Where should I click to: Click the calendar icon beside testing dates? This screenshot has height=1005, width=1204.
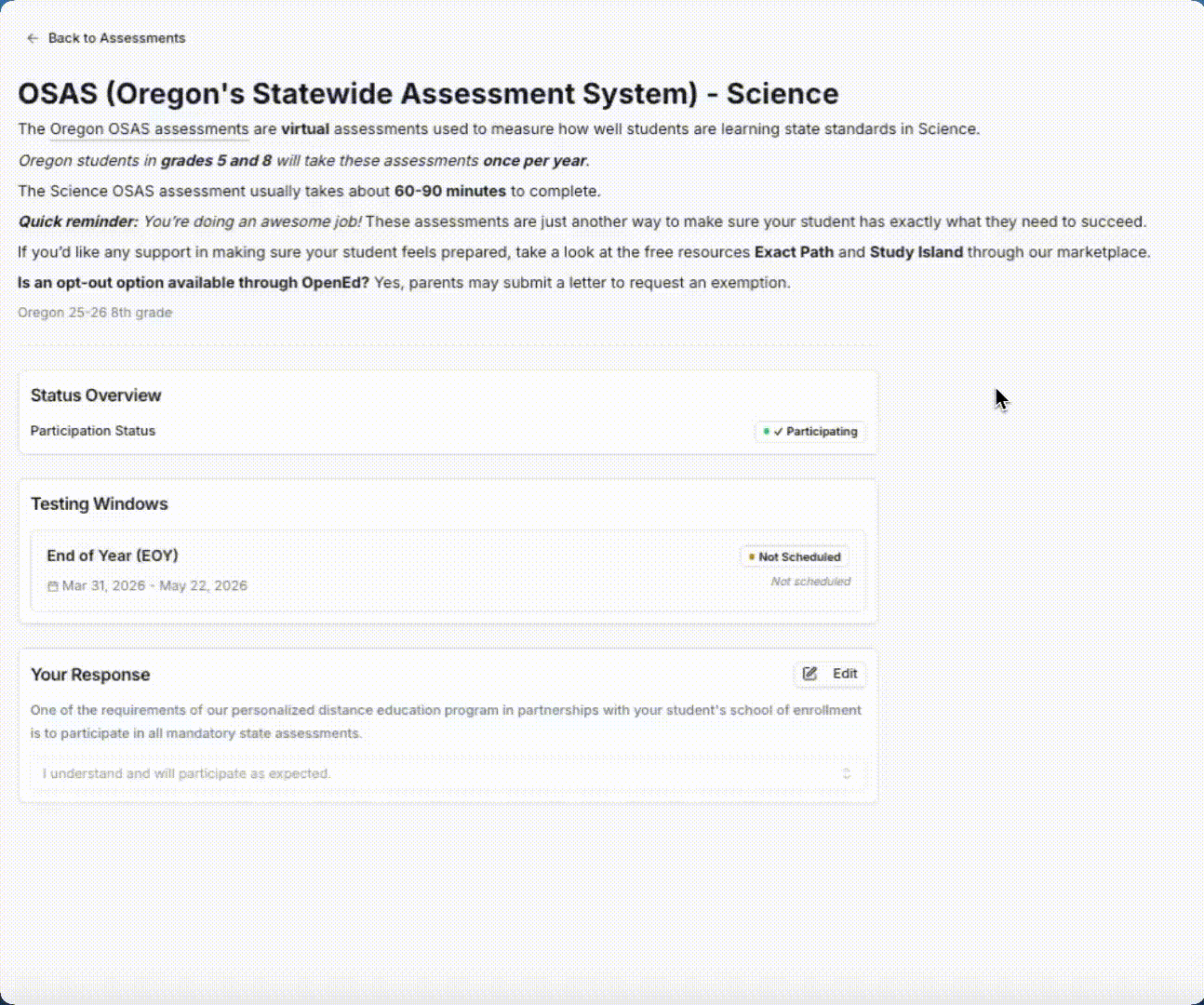[53, 586]
